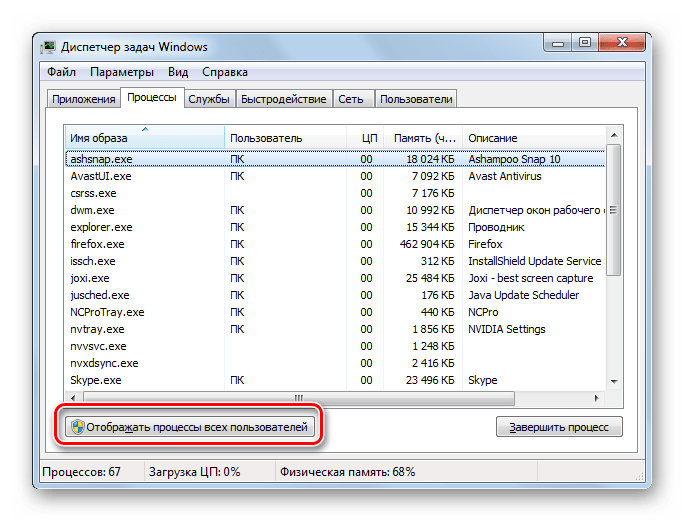Select the NCProTray.exe process
Image resolution: width=685 pixels, height=522 pixels.
pos(335,312)
